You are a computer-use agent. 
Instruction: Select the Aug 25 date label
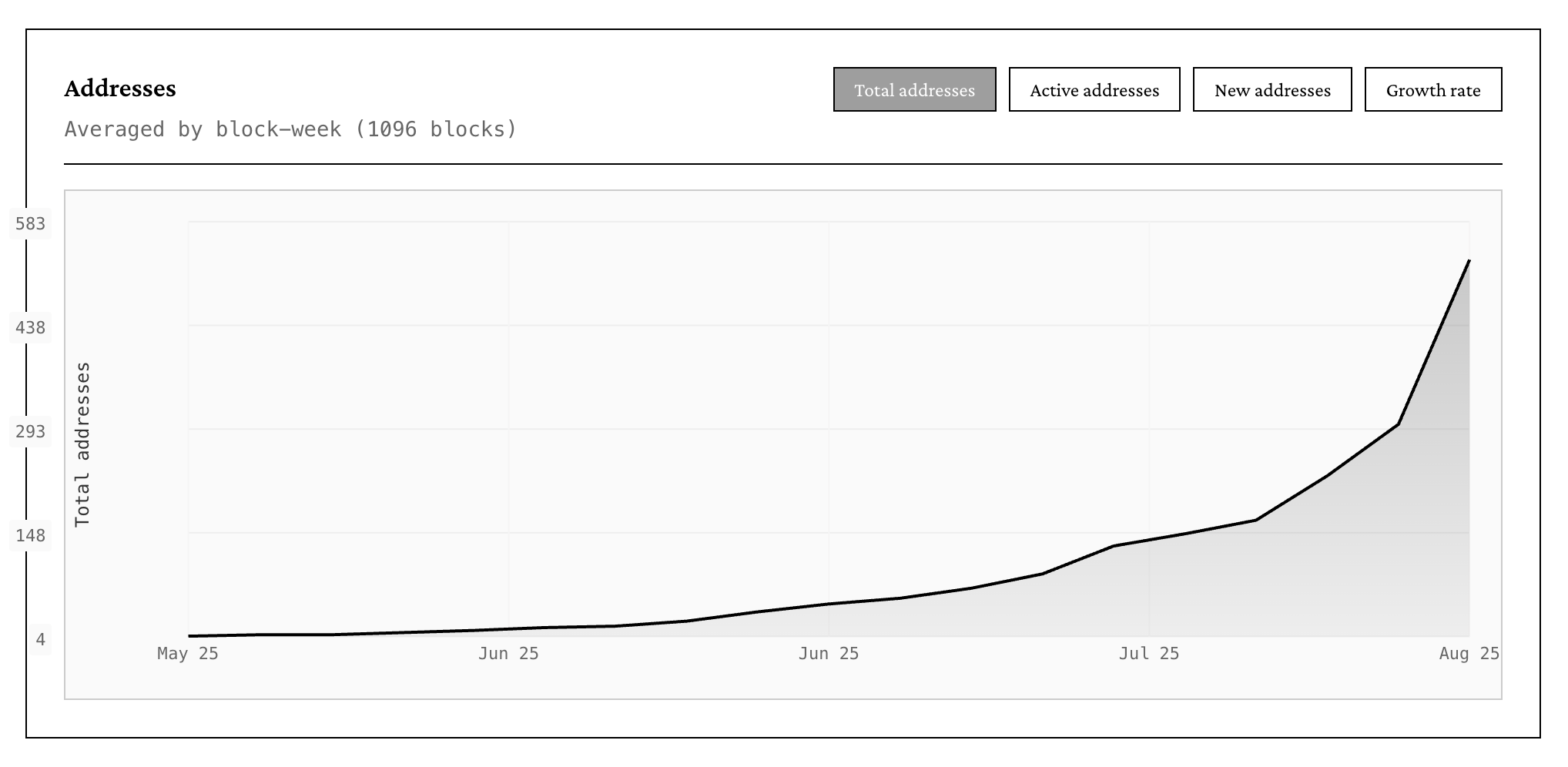click(x=1469, y=654)
